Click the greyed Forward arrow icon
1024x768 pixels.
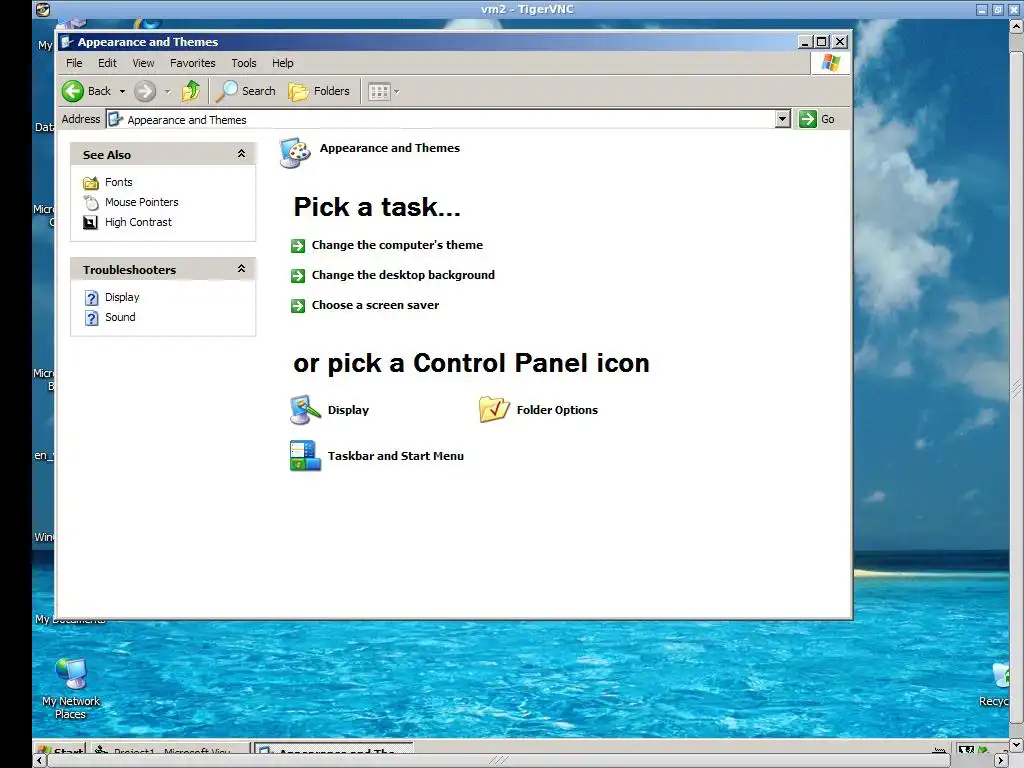click(x=145, y=91)
